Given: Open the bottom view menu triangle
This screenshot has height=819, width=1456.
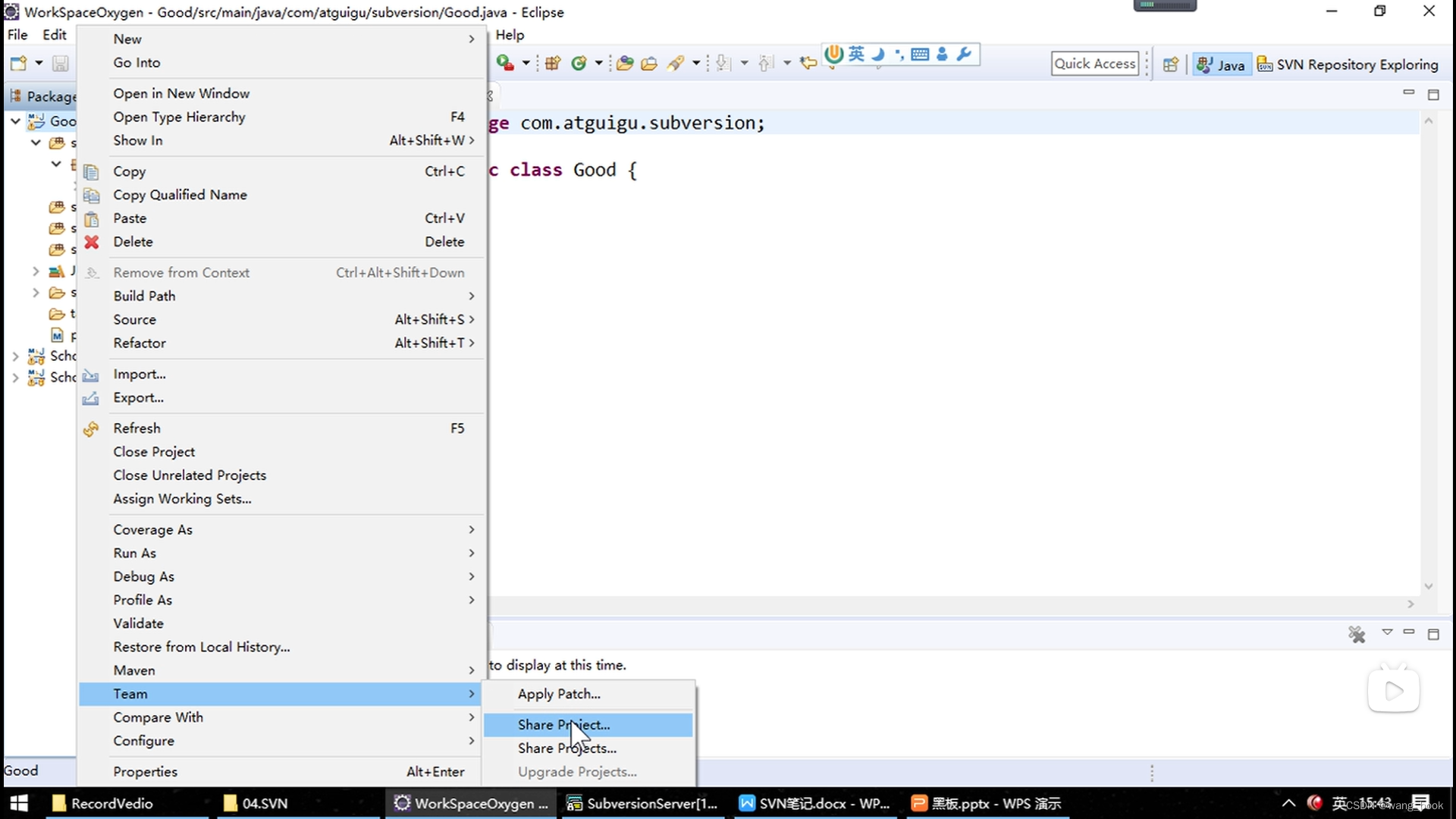Looking at the screenshot, I should (1387, 632).
